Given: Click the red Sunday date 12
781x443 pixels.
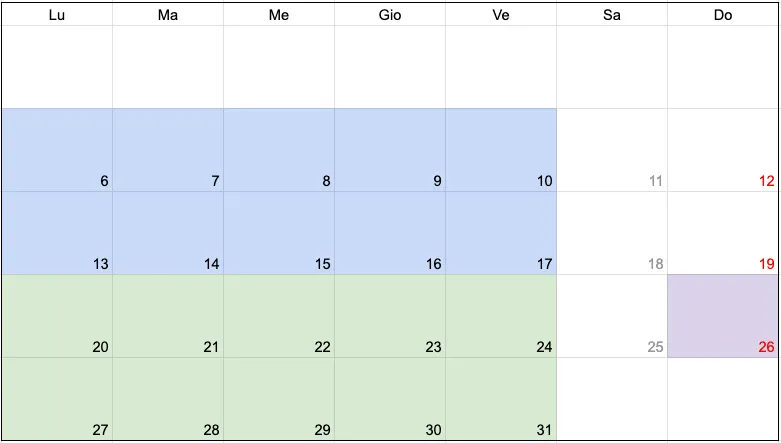Looking at the screenshot, I should click(723, 150).
